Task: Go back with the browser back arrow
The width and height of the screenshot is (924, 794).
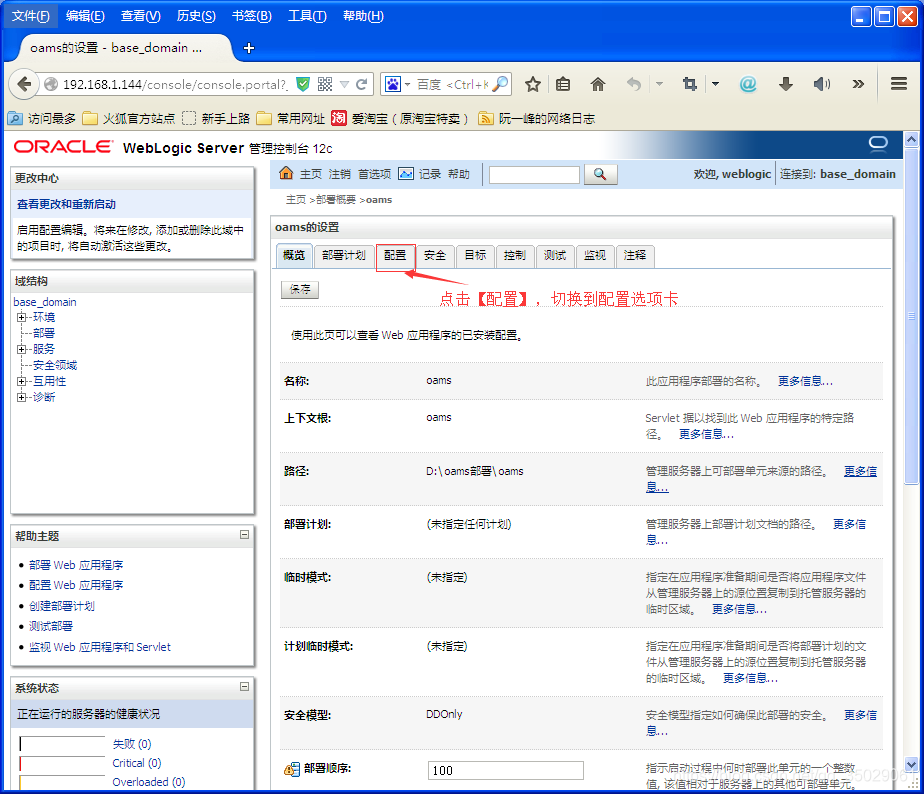Action: click(24, 84)
